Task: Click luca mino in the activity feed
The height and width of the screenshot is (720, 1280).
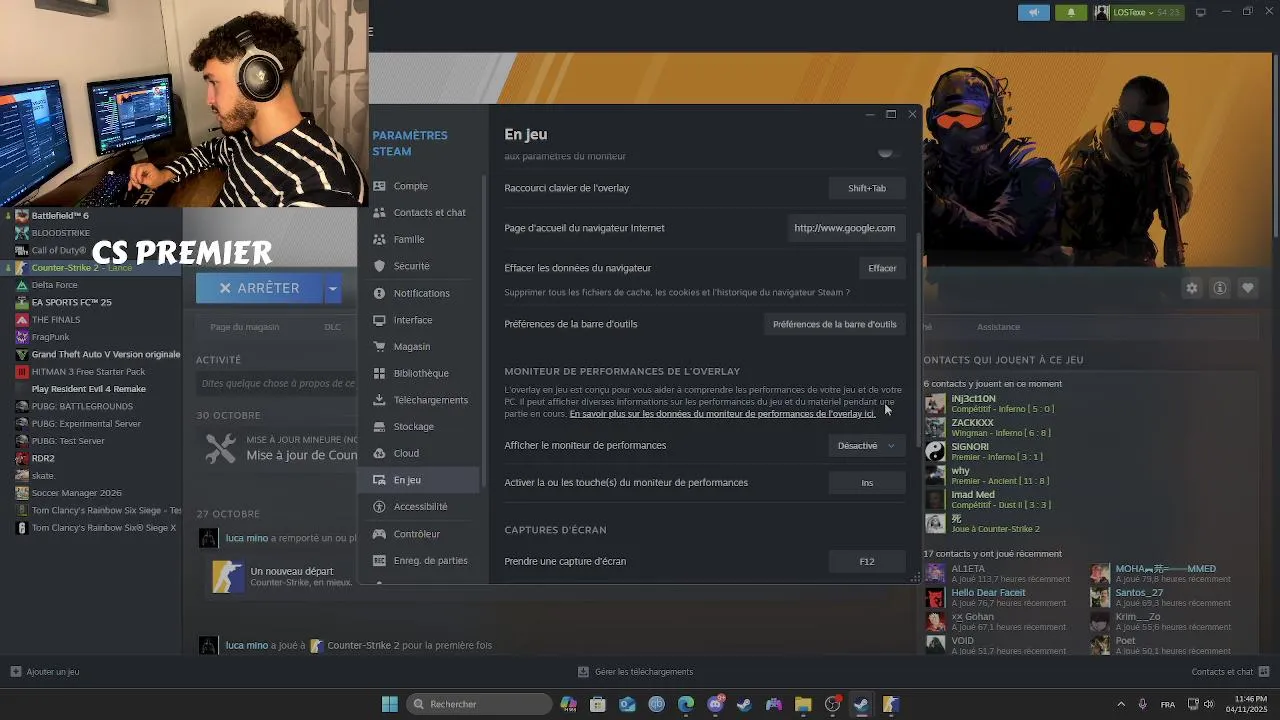Action: coord(246,538)
